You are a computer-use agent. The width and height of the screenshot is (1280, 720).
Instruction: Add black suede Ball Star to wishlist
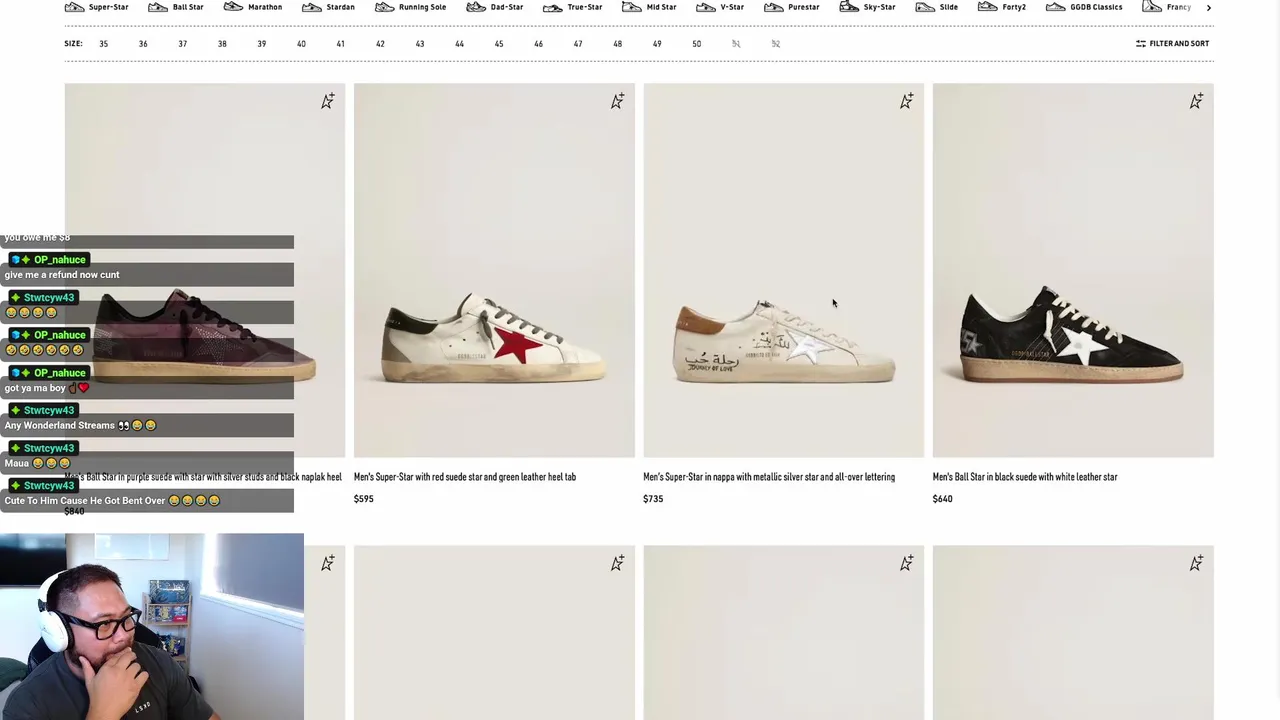pyautogui.click(x=1196, y=101)
